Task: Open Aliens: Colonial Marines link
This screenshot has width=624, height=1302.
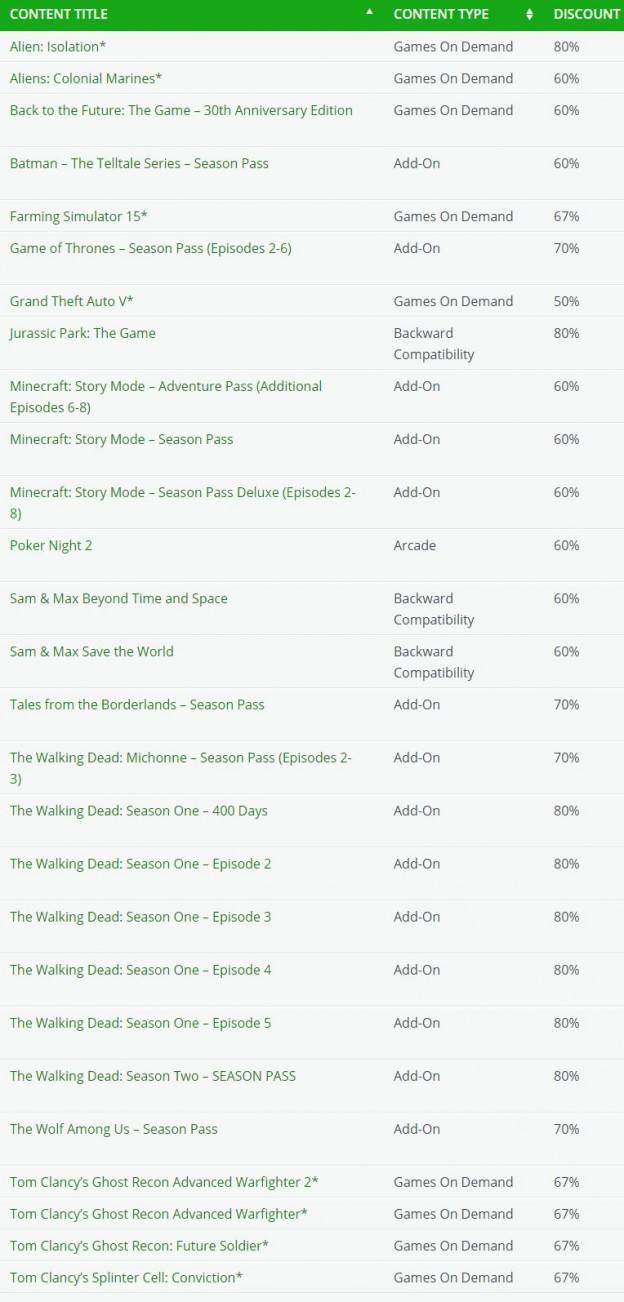Action: coord(86,79)
